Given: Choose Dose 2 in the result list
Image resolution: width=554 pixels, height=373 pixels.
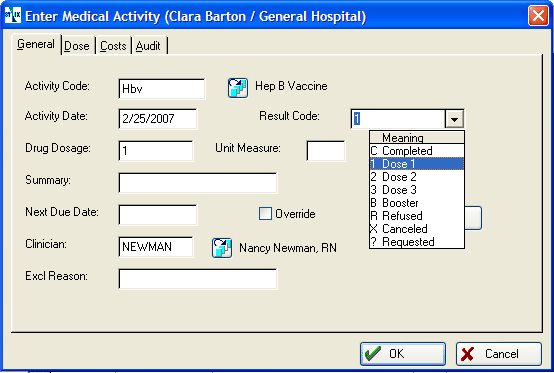Looking at the screenshot, I should click(x=417, y=177).
